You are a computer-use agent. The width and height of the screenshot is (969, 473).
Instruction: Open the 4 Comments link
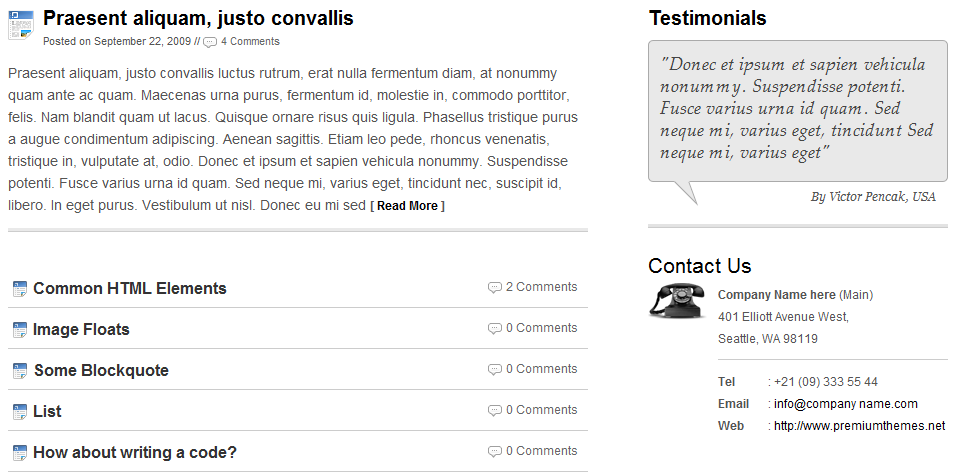250,41
